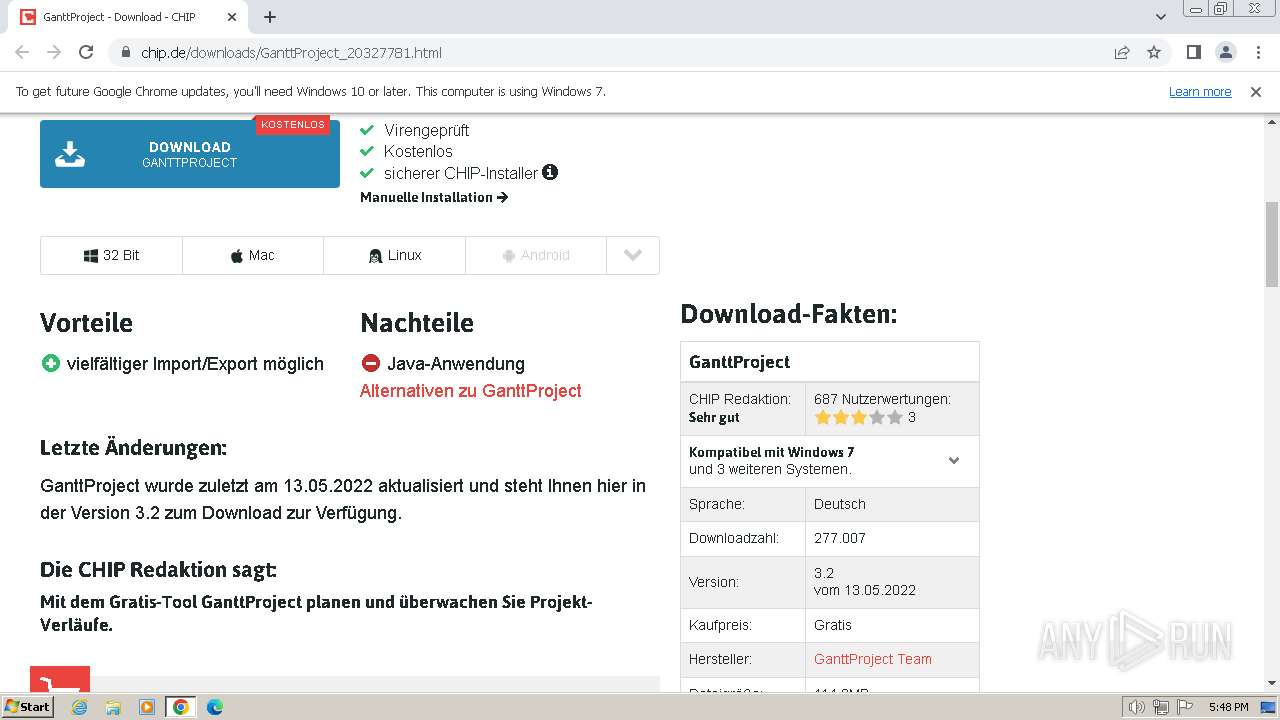The height and width of the screenshot is (720, 1280).
Task: Open a new browser tab
Action: click(x=270, y=17)
